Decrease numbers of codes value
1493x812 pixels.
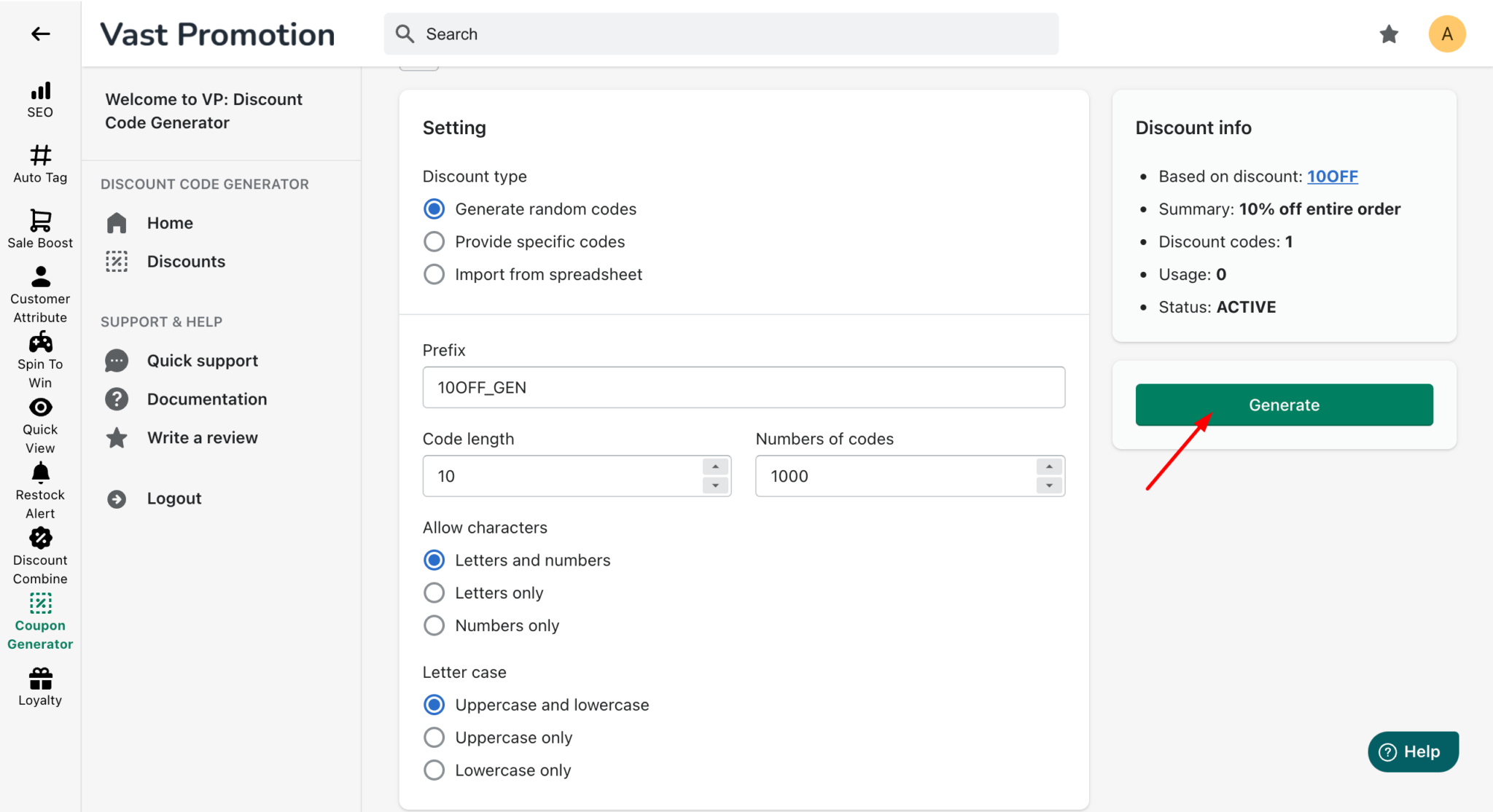(1049, 484)
